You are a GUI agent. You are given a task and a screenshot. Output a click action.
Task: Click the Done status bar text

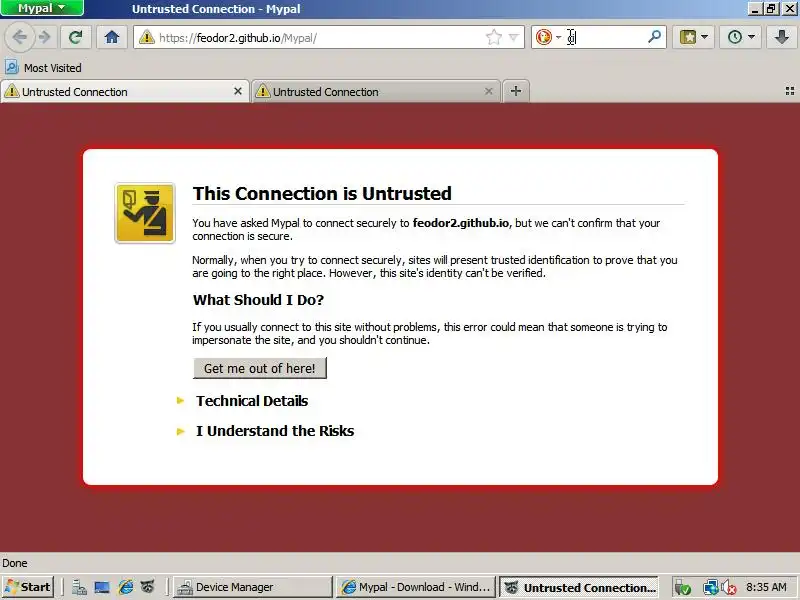(x=15, y=563)
